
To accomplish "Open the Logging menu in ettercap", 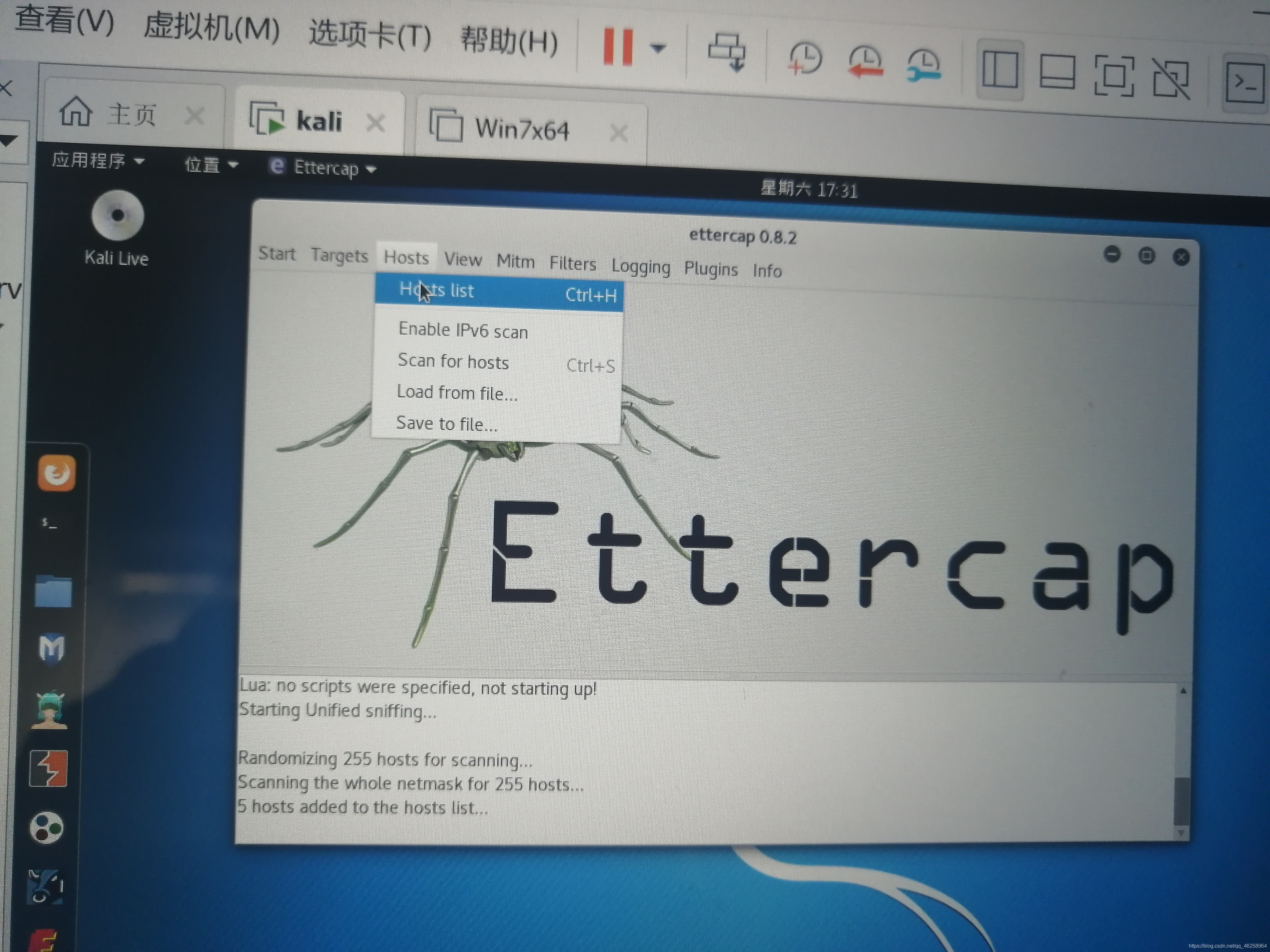I will 641,267.
